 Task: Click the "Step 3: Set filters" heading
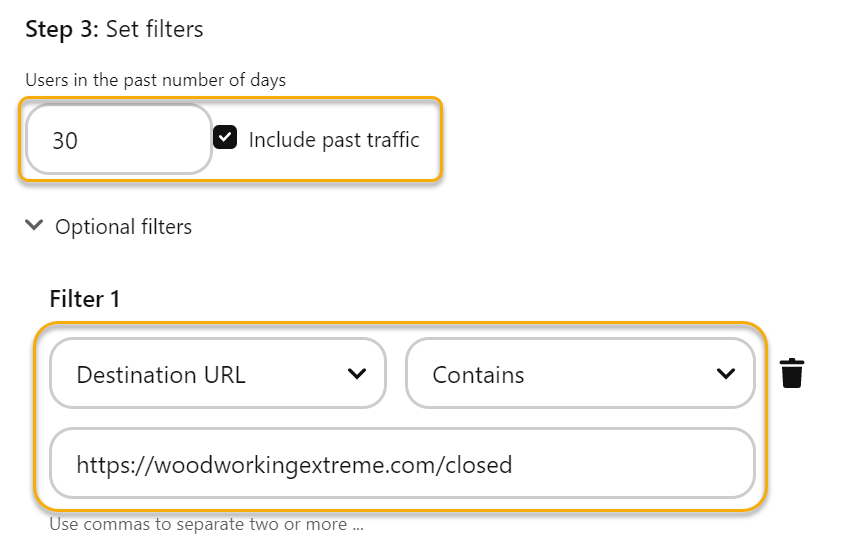[114, 29]
